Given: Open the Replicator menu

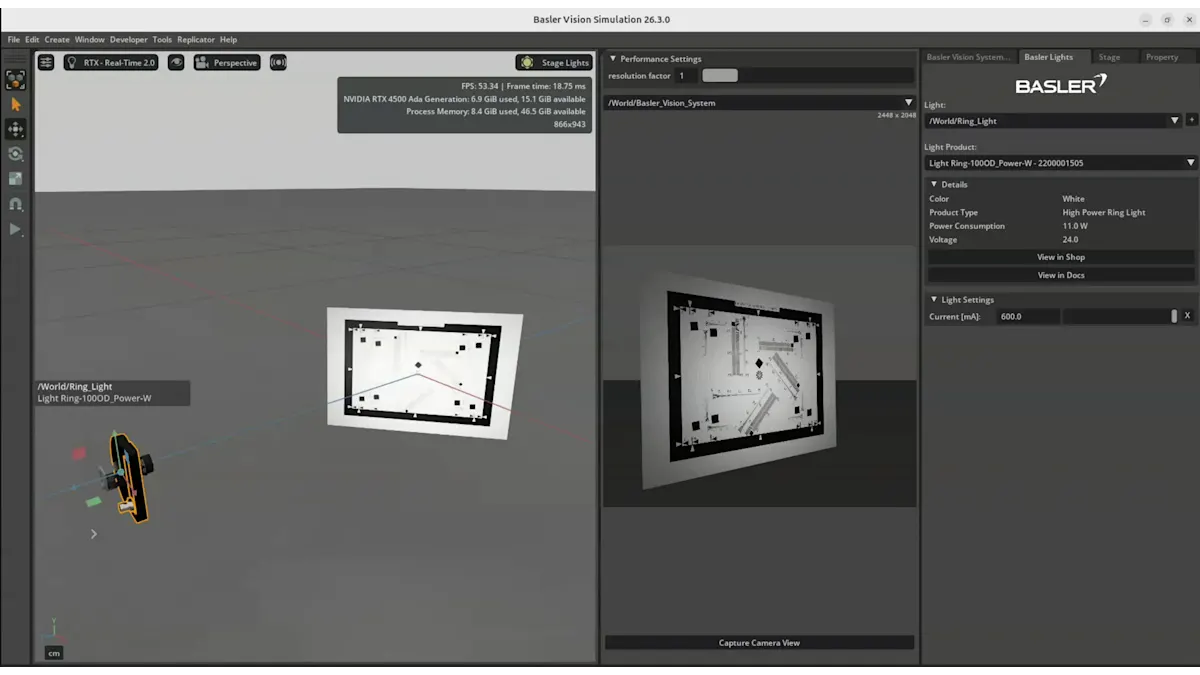Looking at the screenshot, I should click(196, 40).
